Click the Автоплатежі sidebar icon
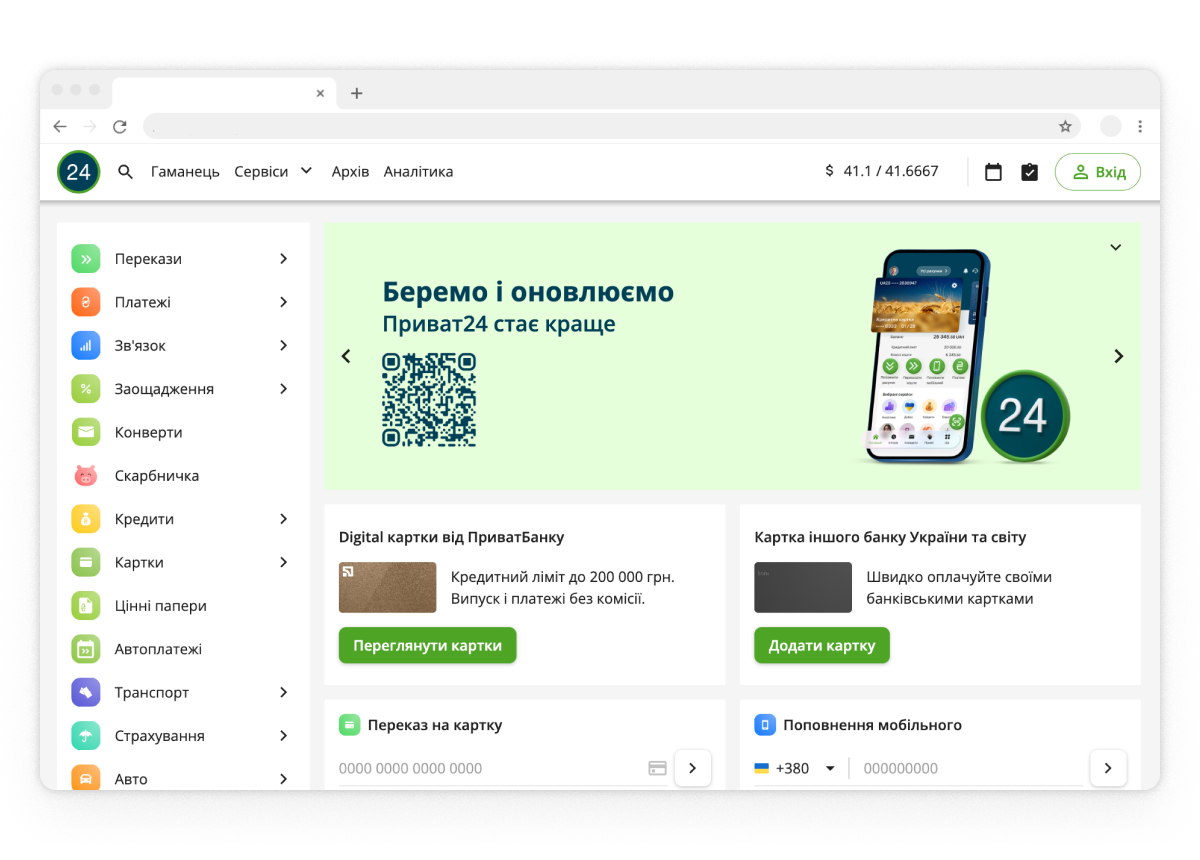 click(86, 649)
